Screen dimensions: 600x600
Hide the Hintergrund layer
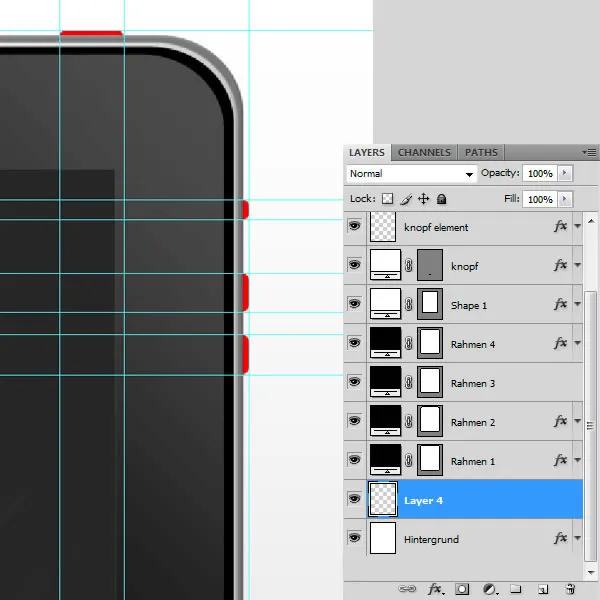[354, 538]
